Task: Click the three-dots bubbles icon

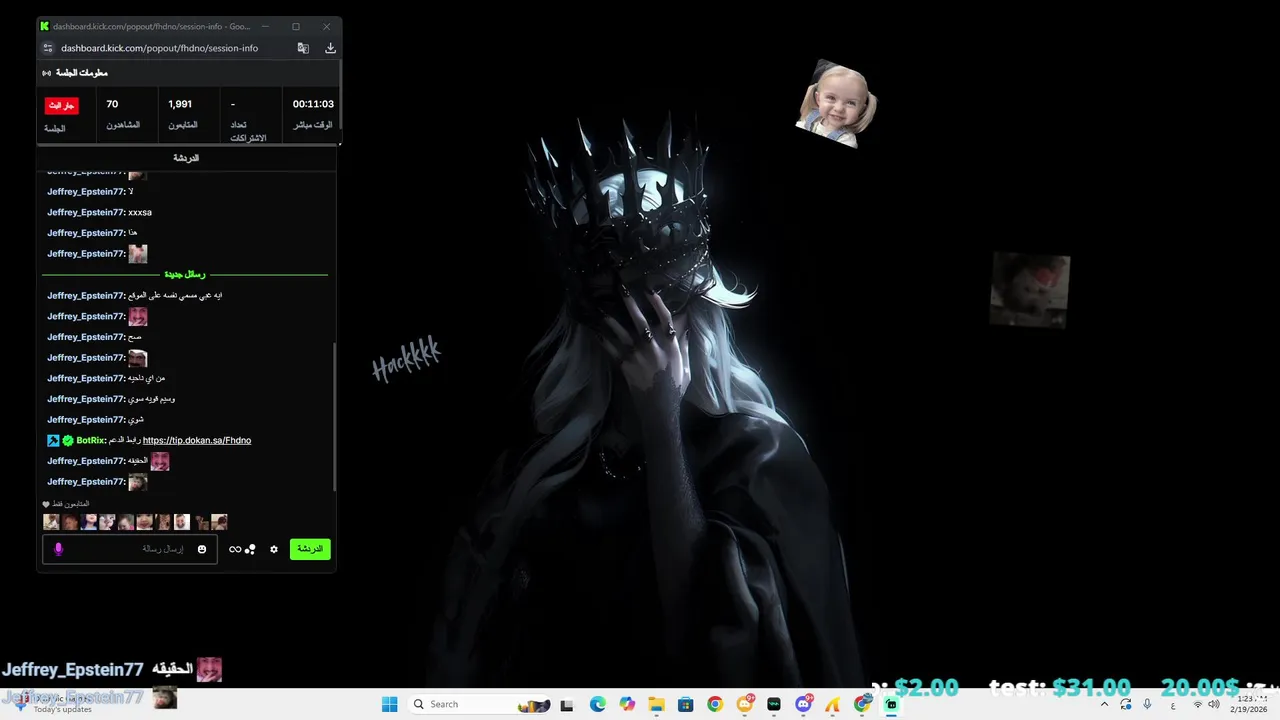Action: 250,549
